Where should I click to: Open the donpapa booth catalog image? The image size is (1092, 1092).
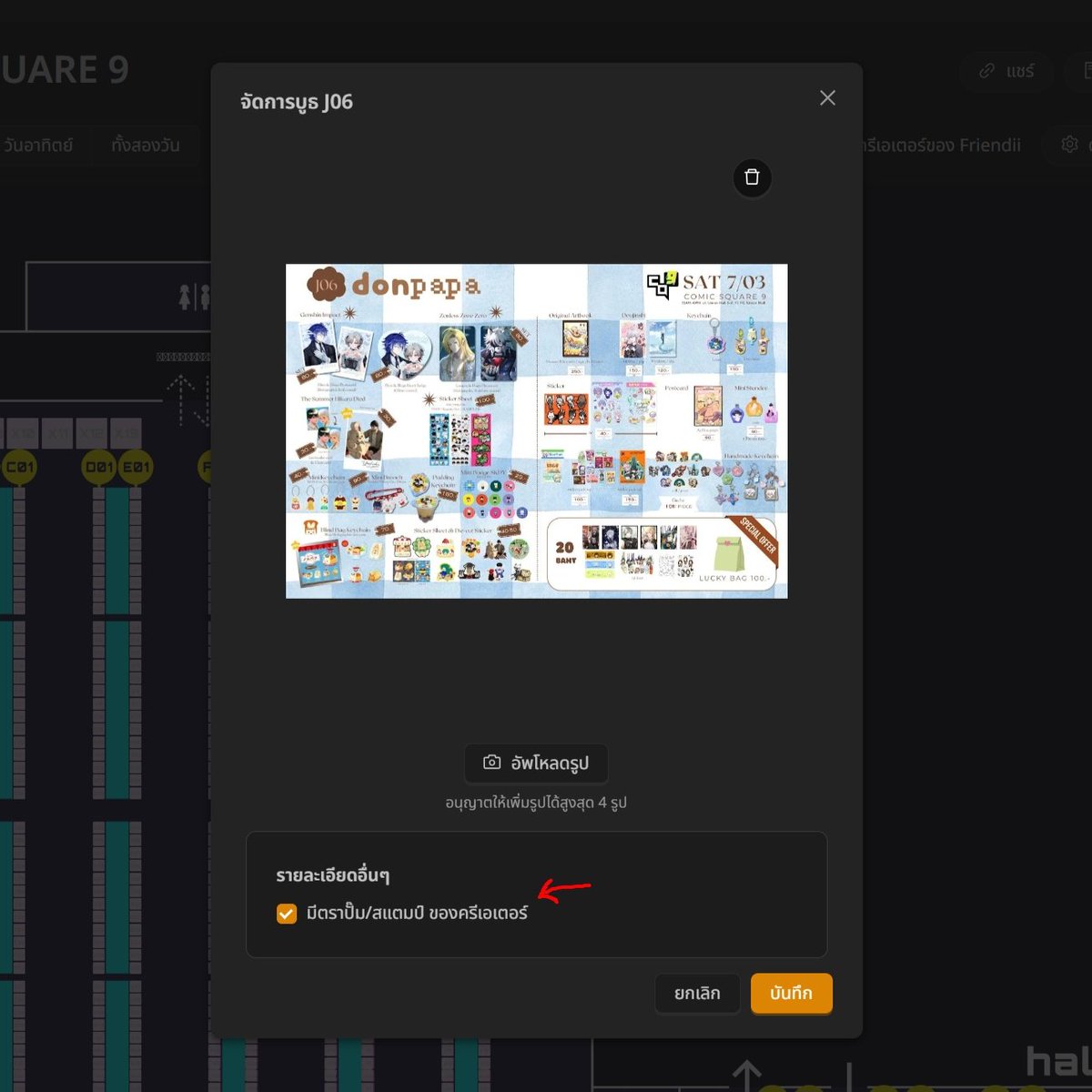tap(536, 431)
